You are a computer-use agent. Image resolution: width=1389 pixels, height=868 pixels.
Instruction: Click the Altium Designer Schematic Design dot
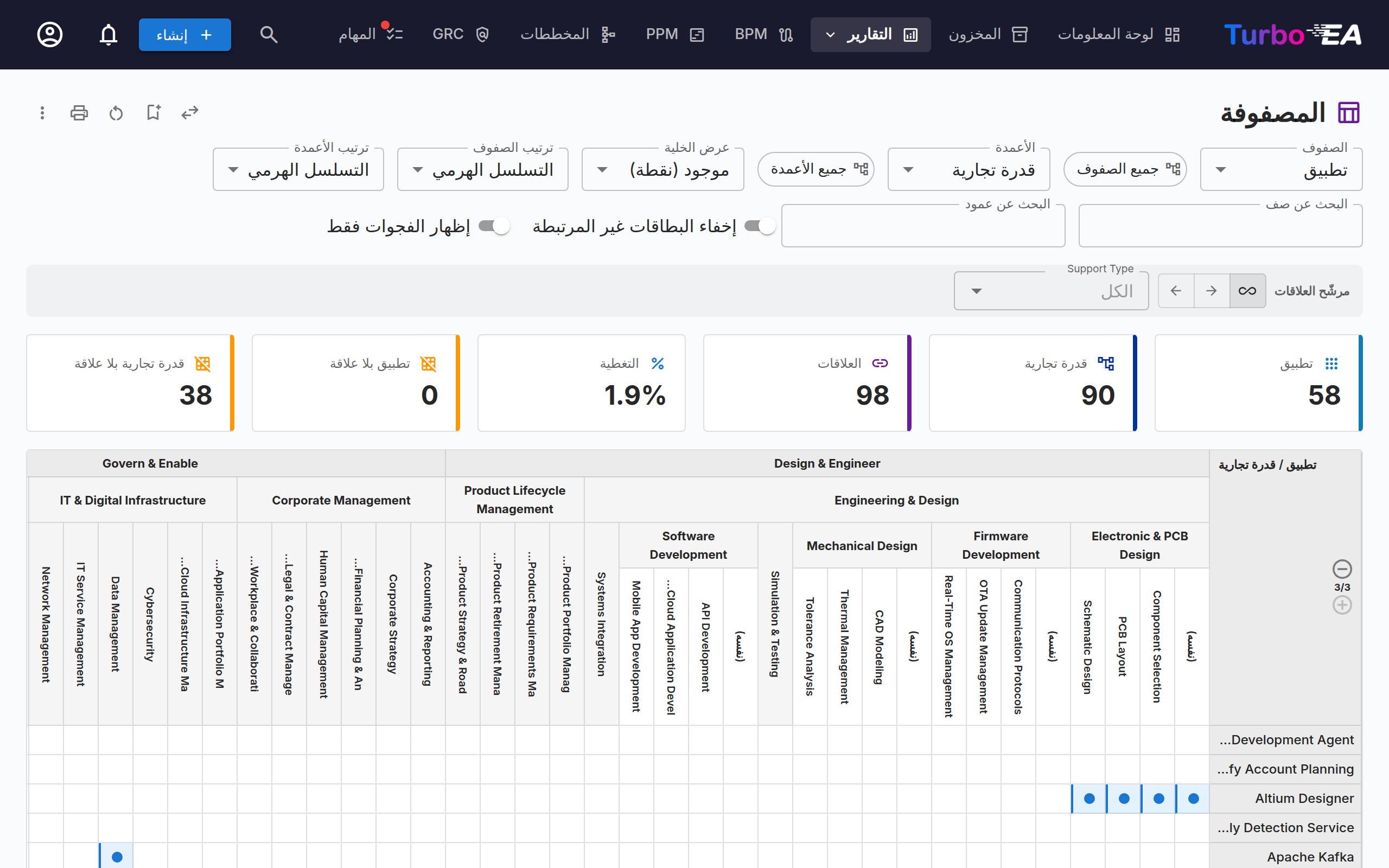tap(1089, 799)
